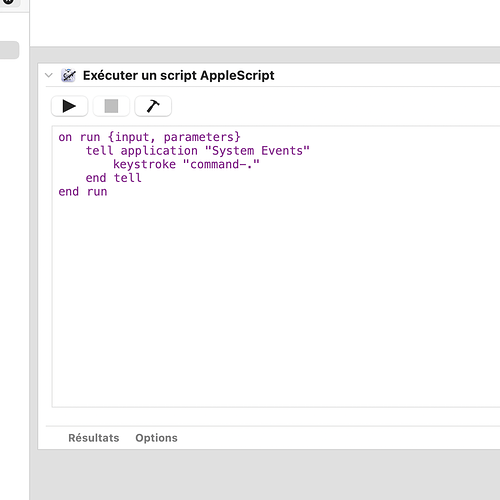Screen dimensions: 500x500
Task: Click the keystroke command in the script
Action: 144,164
